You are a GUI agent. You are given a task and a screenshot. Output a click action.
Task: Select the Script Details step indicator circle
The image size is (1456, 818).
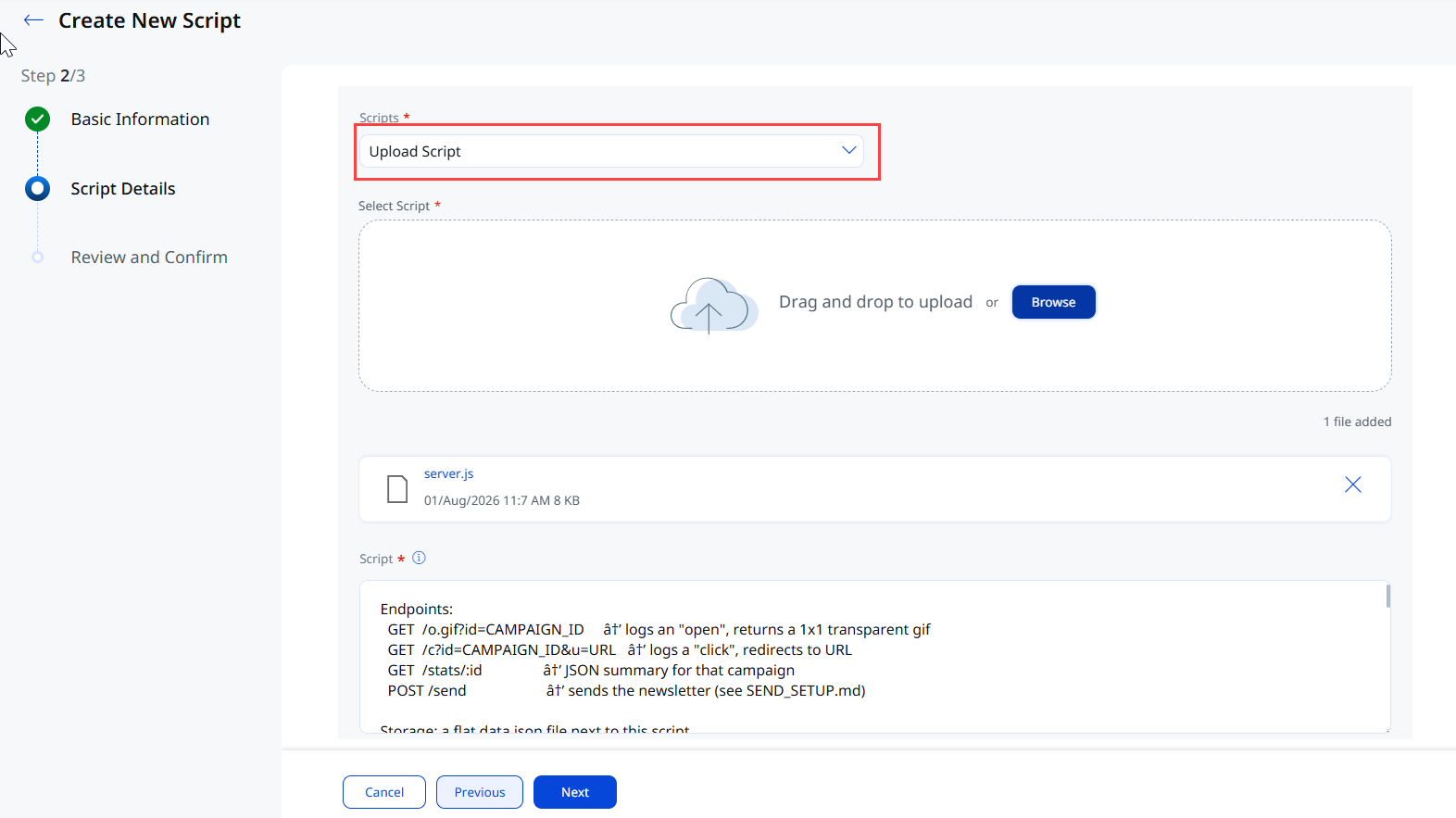37,189
